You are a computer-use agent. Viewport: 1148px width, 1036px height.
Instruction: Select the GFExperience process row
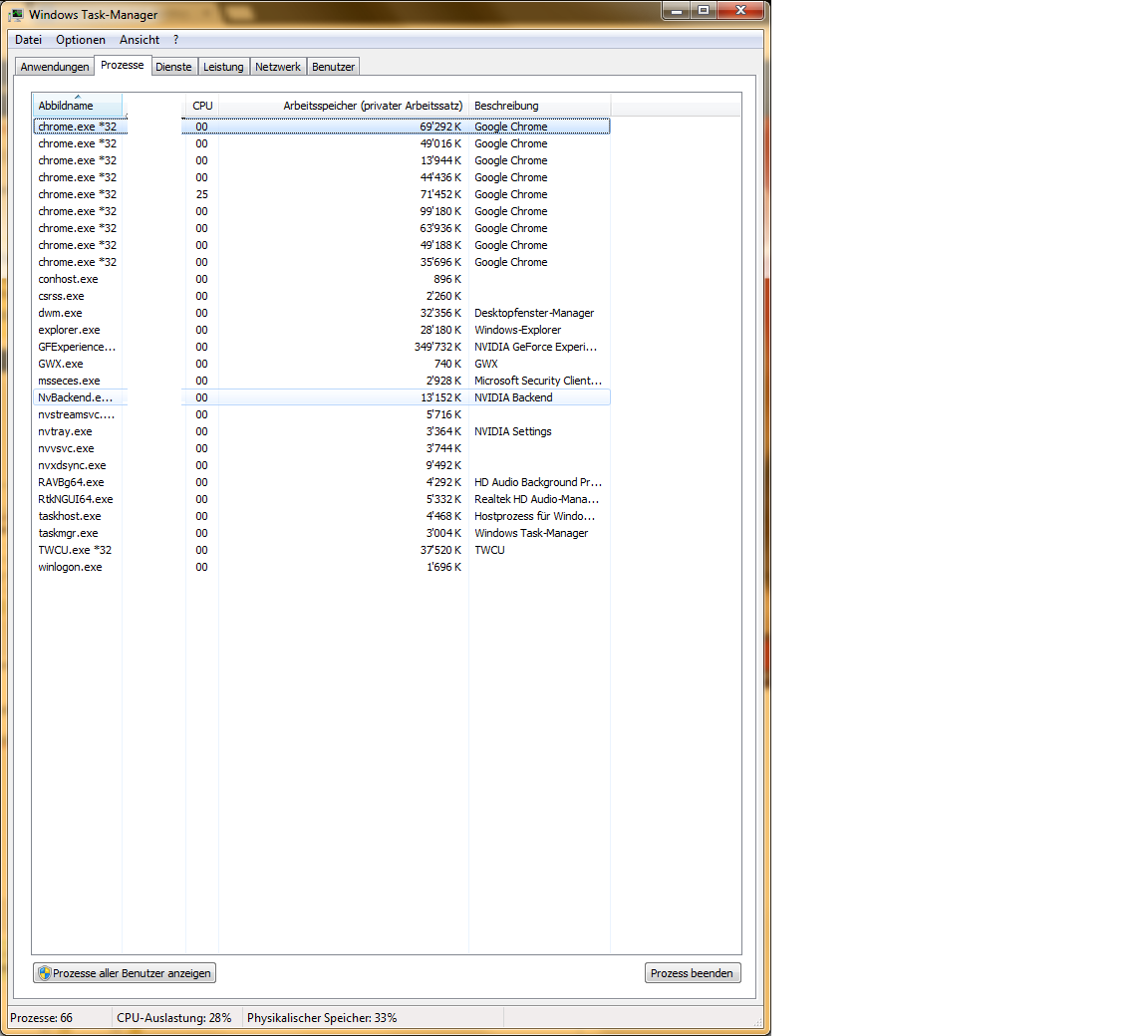click(x=322, y=347)
